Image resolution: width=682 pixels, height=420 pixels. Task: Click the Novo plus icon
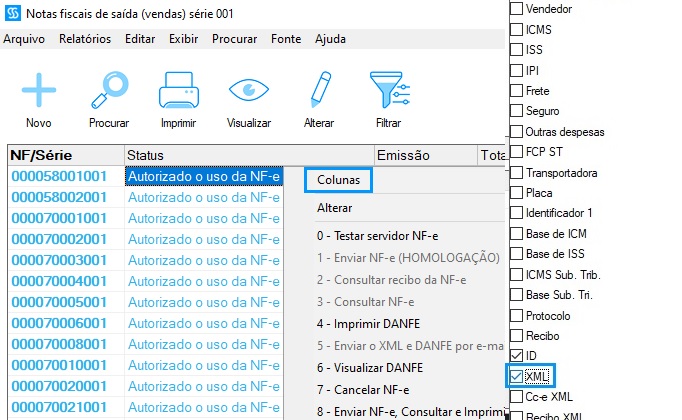(x=39, y=90)
